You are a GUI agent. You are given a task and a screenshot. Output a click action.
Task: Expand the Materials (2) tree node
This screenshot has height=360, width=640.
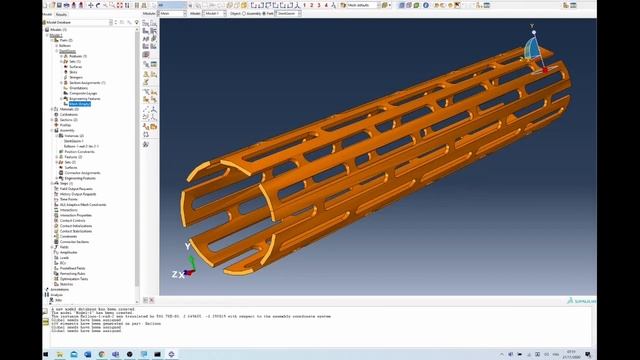pos(52,109)
